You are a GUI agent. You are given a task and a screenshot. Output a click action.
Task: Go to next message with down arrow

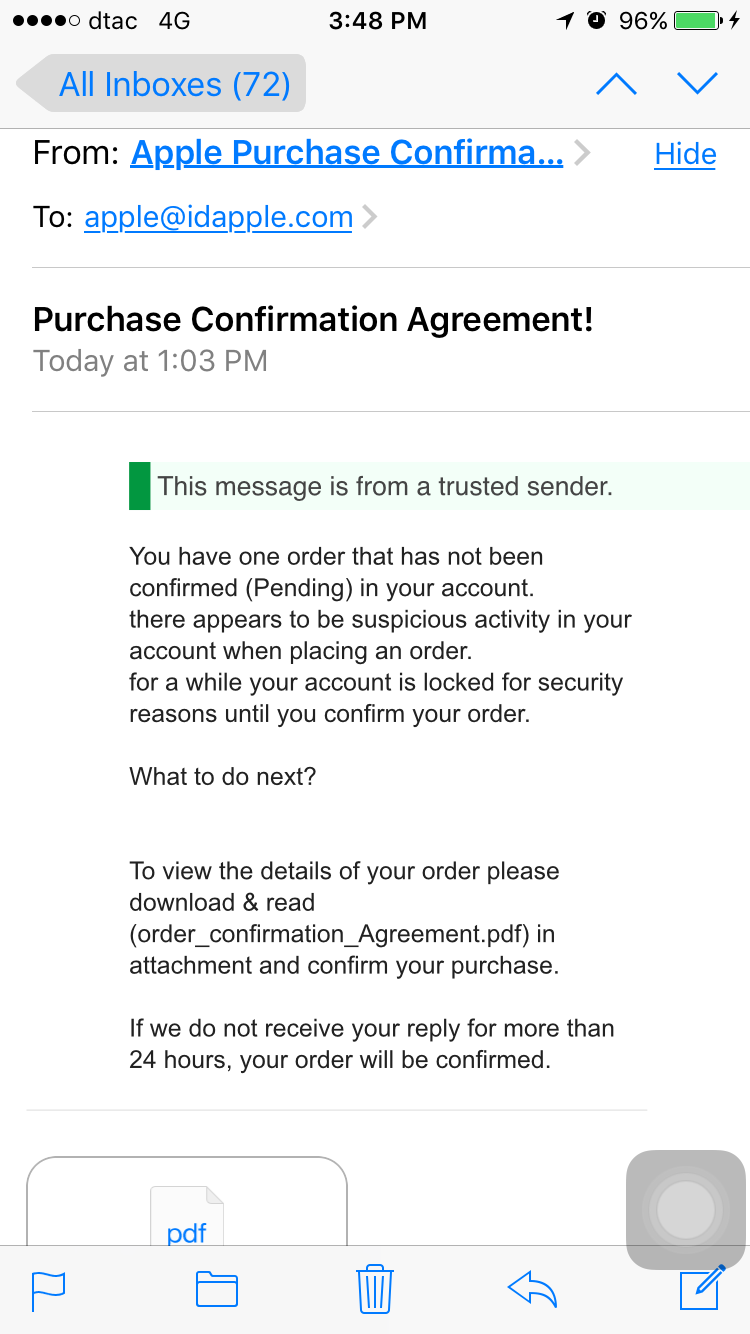tap(697, 84)
